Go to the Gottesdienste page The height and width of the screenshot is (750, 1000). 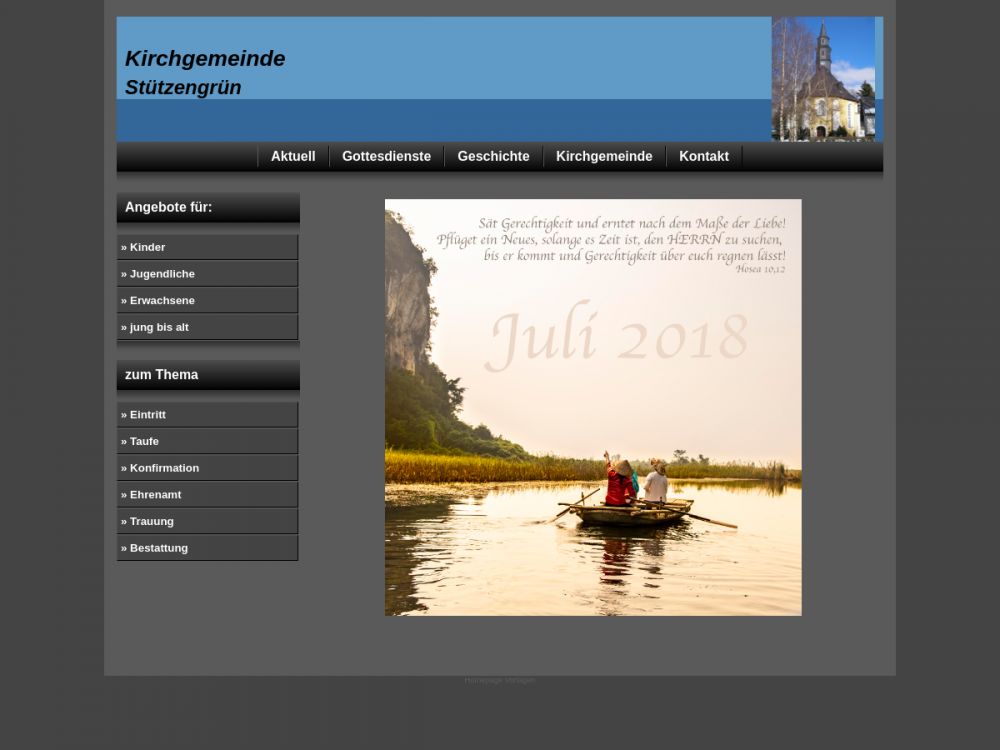coord(386,156)
